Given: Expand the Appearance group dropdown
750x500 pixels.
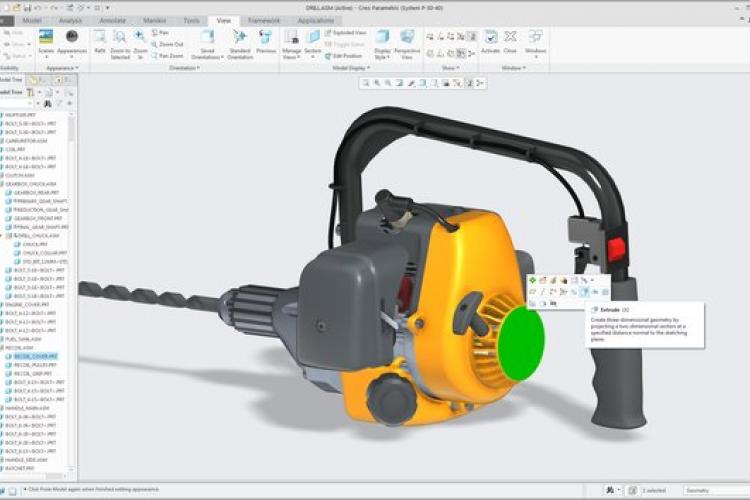Looking at the screenshot, I should point(63,68).
